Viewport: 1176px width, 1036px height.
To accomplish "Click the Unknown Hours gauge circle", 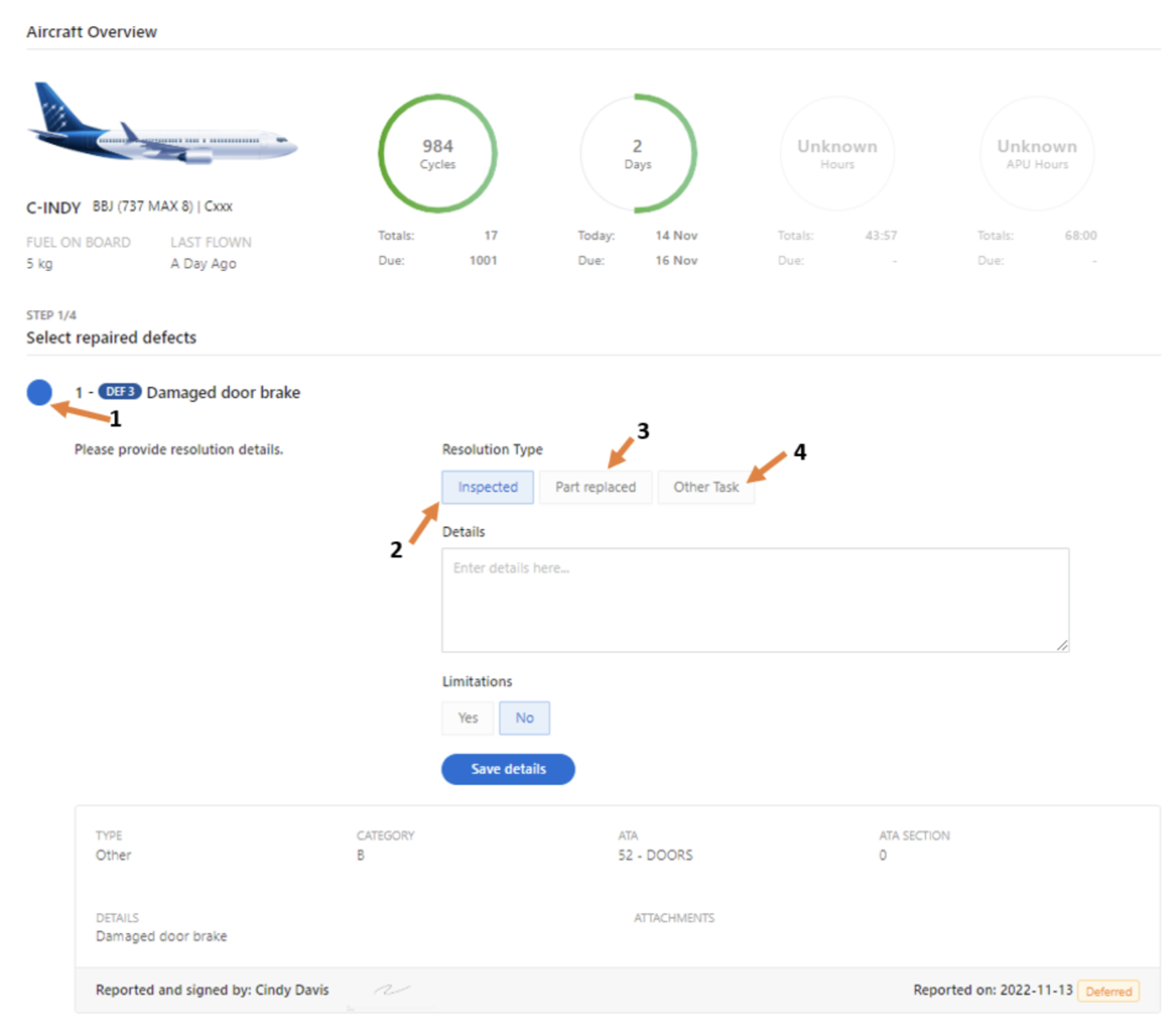I will click(x=837, y=154).
